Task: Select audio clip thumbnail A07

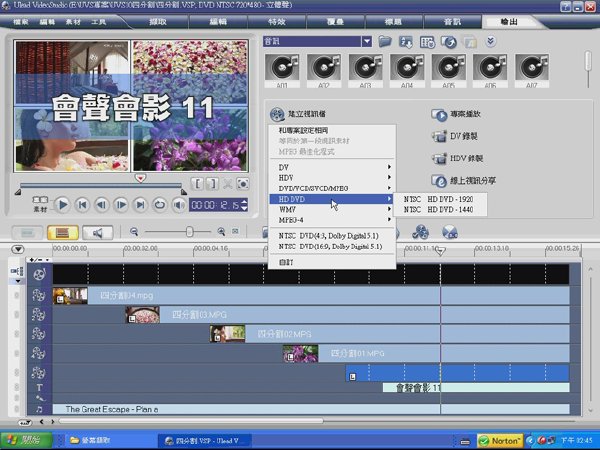Action: [x=532, y=70]
